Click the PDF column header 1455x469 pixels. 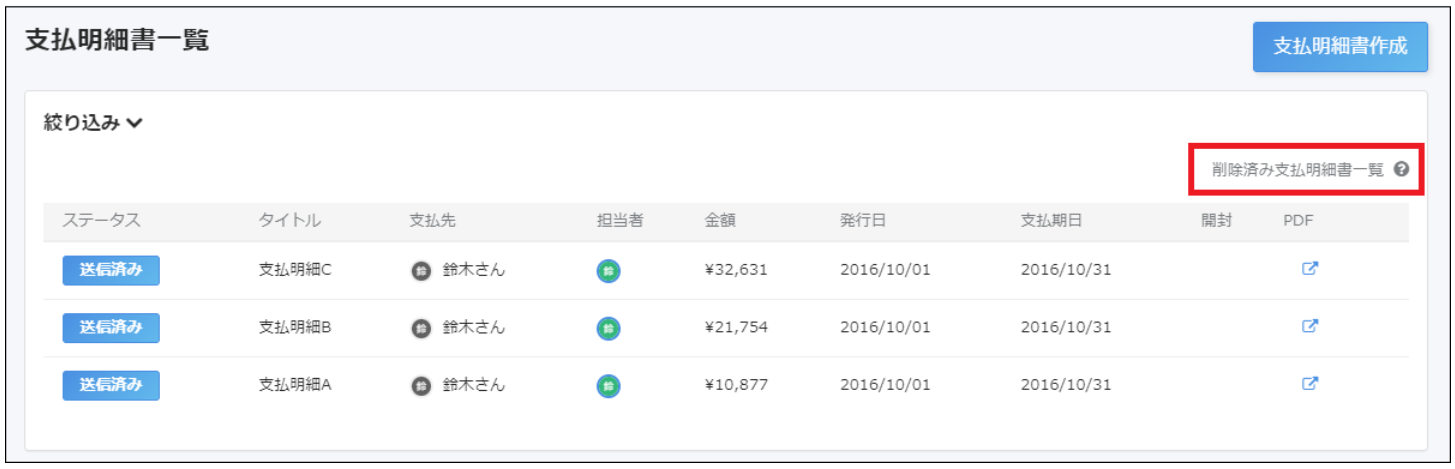[1297, 221]
